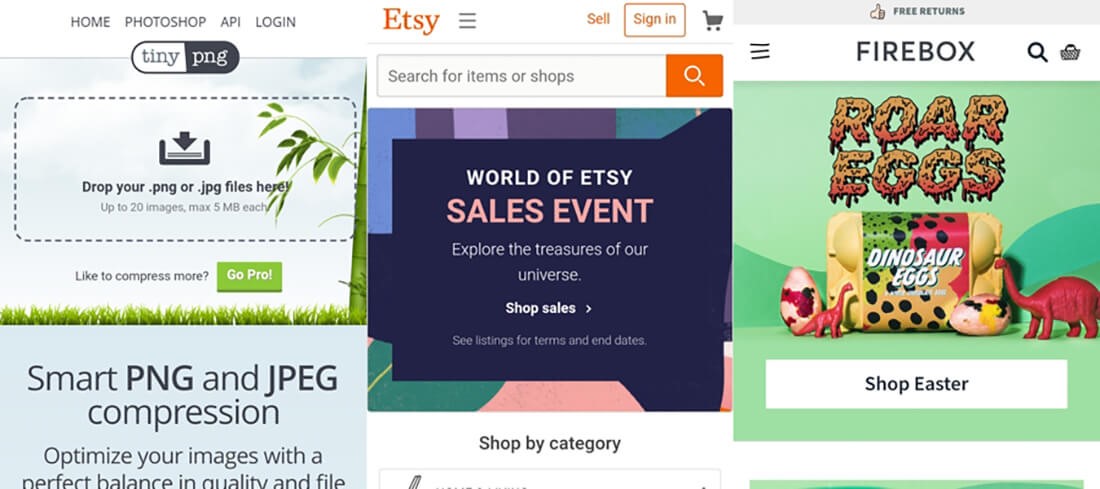This screenshot has height=489, width=1100.
Task: Open the Photoshop menu link
Action: point(165,22)
